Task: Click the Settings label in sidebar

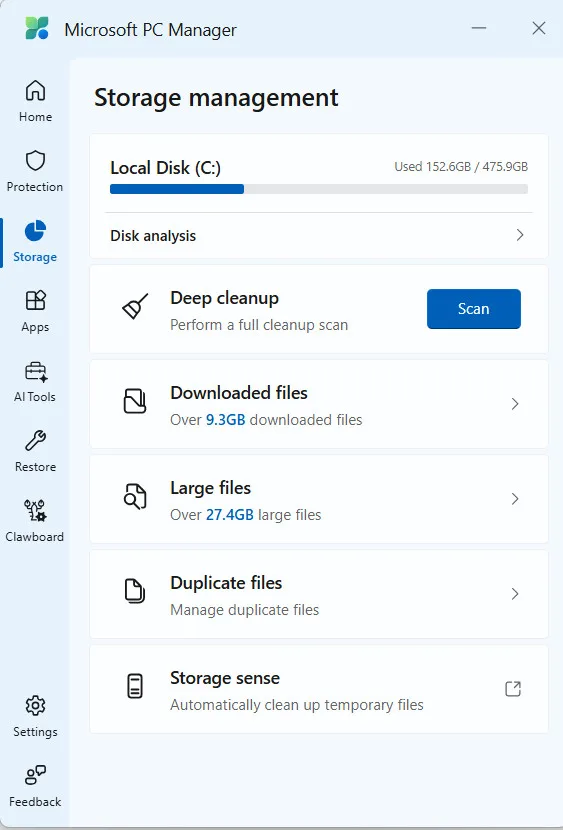Action: (35, 732)
